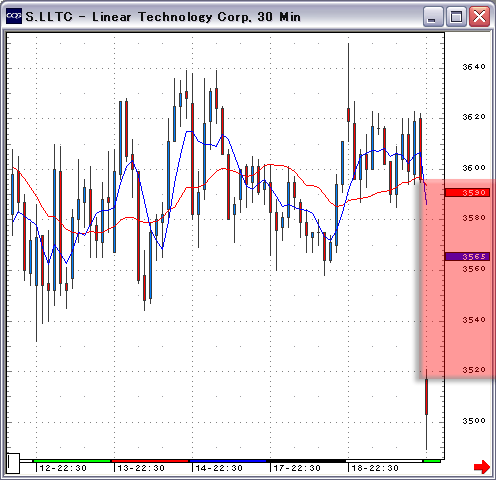Click the 3600 price axis label
This screenshot has height=480, width=496.
tap(474, 168)
